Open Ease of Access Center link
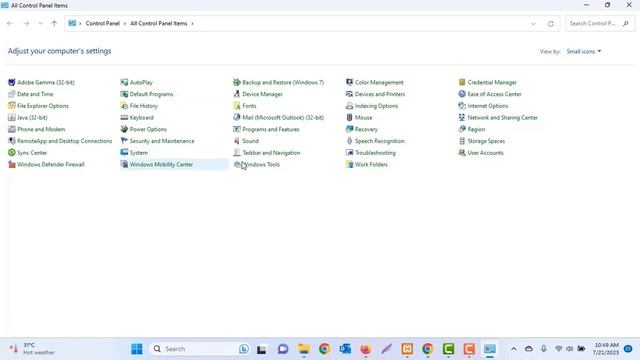The width and height of the screenshot is (640, 360). pos(494,94)
